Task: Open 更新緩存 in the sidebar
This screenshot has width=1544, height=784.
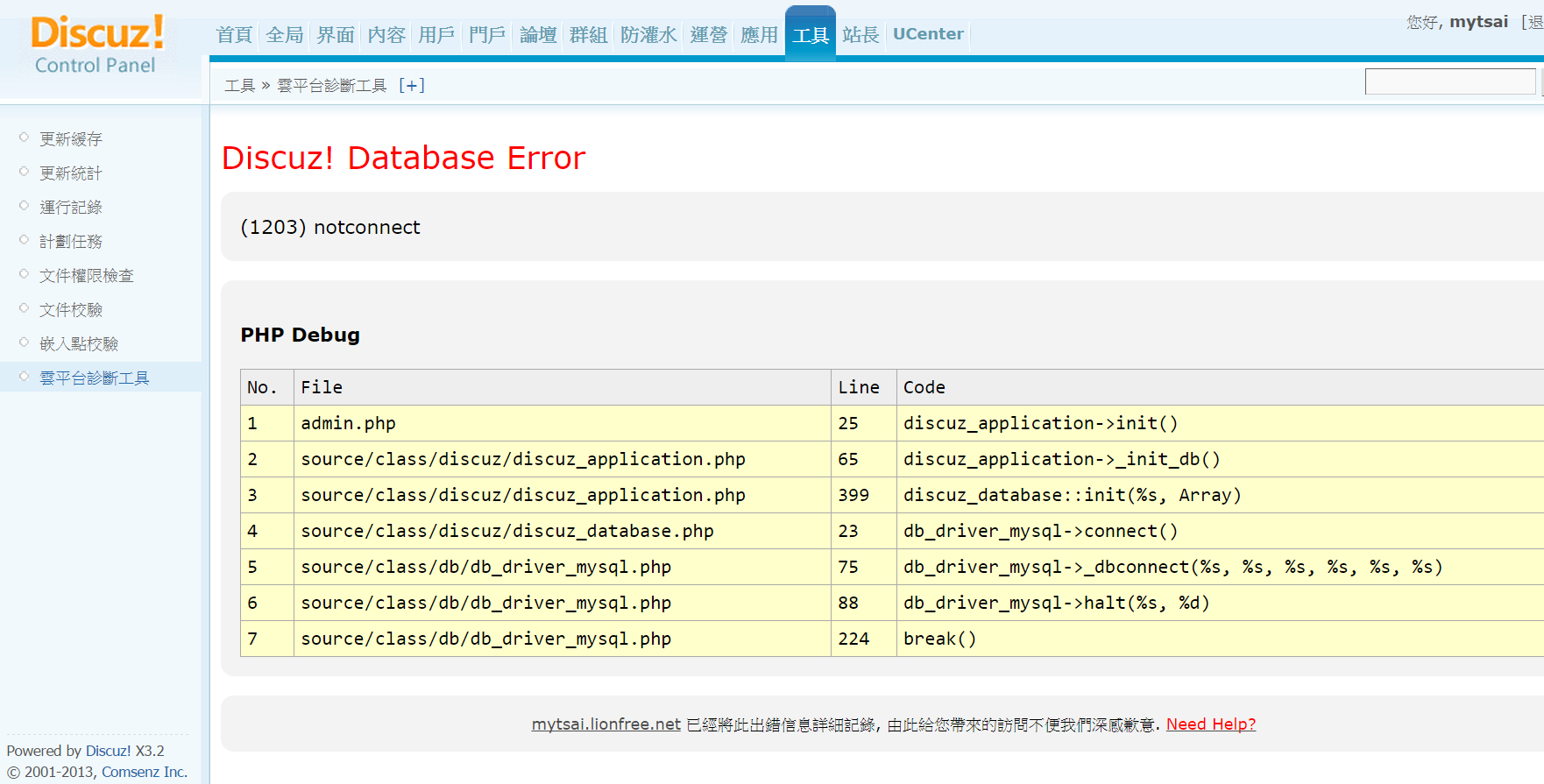Action: [71, 139]
